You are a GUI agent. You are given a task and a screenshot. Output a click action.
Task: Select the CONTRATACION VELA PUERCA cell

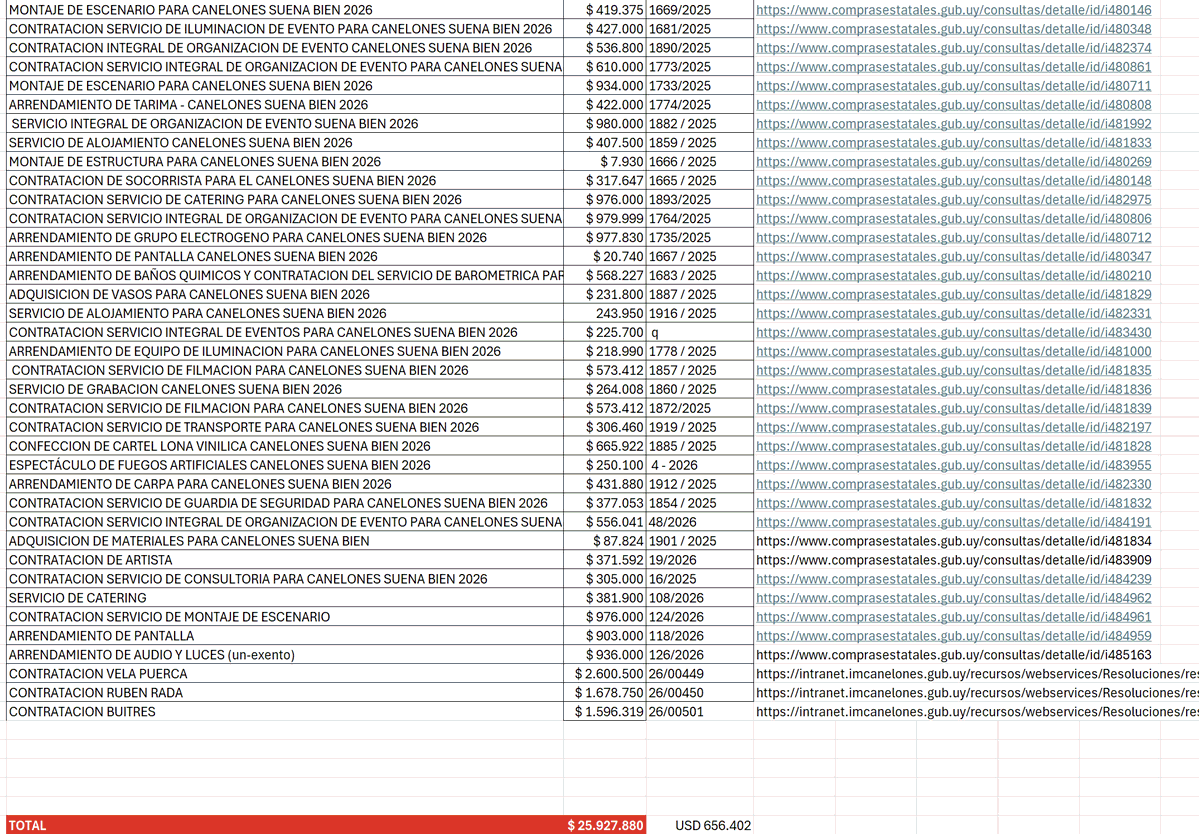click(284, 674)
